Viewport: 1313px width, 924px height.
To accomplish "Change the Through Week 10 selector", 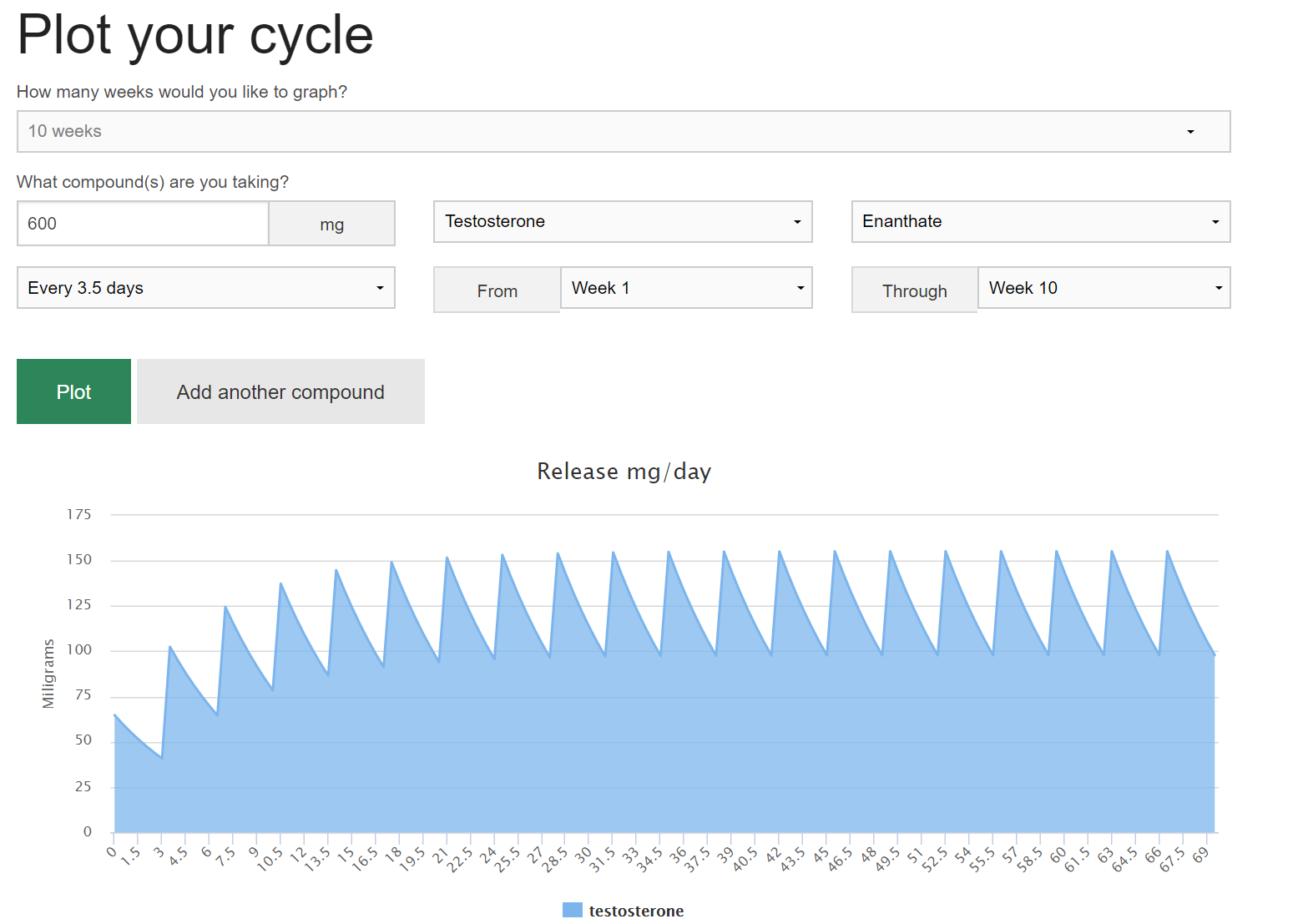I will (1103, 288).
